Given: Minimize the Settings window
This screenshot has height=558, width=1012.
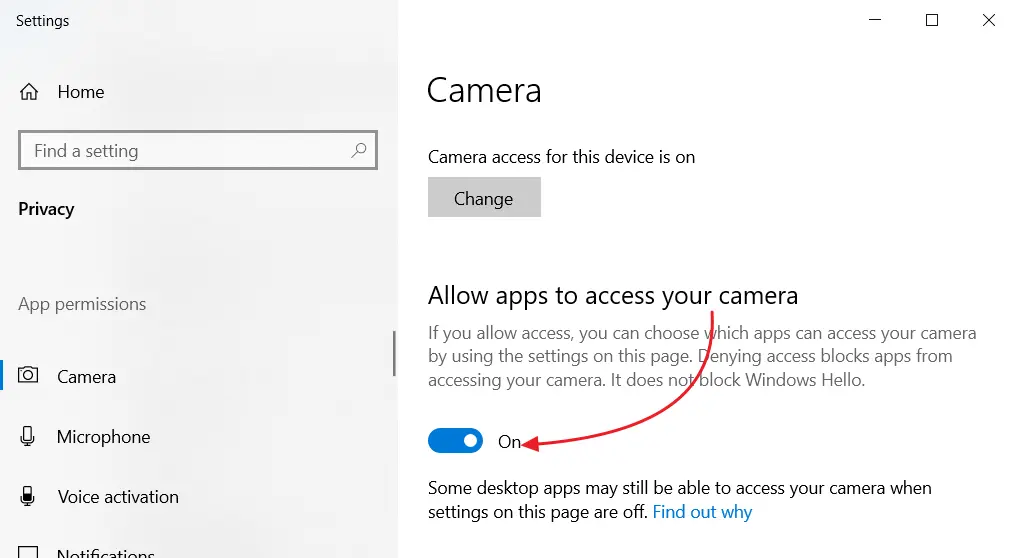Looking at the screenshot, I should 875,20.
